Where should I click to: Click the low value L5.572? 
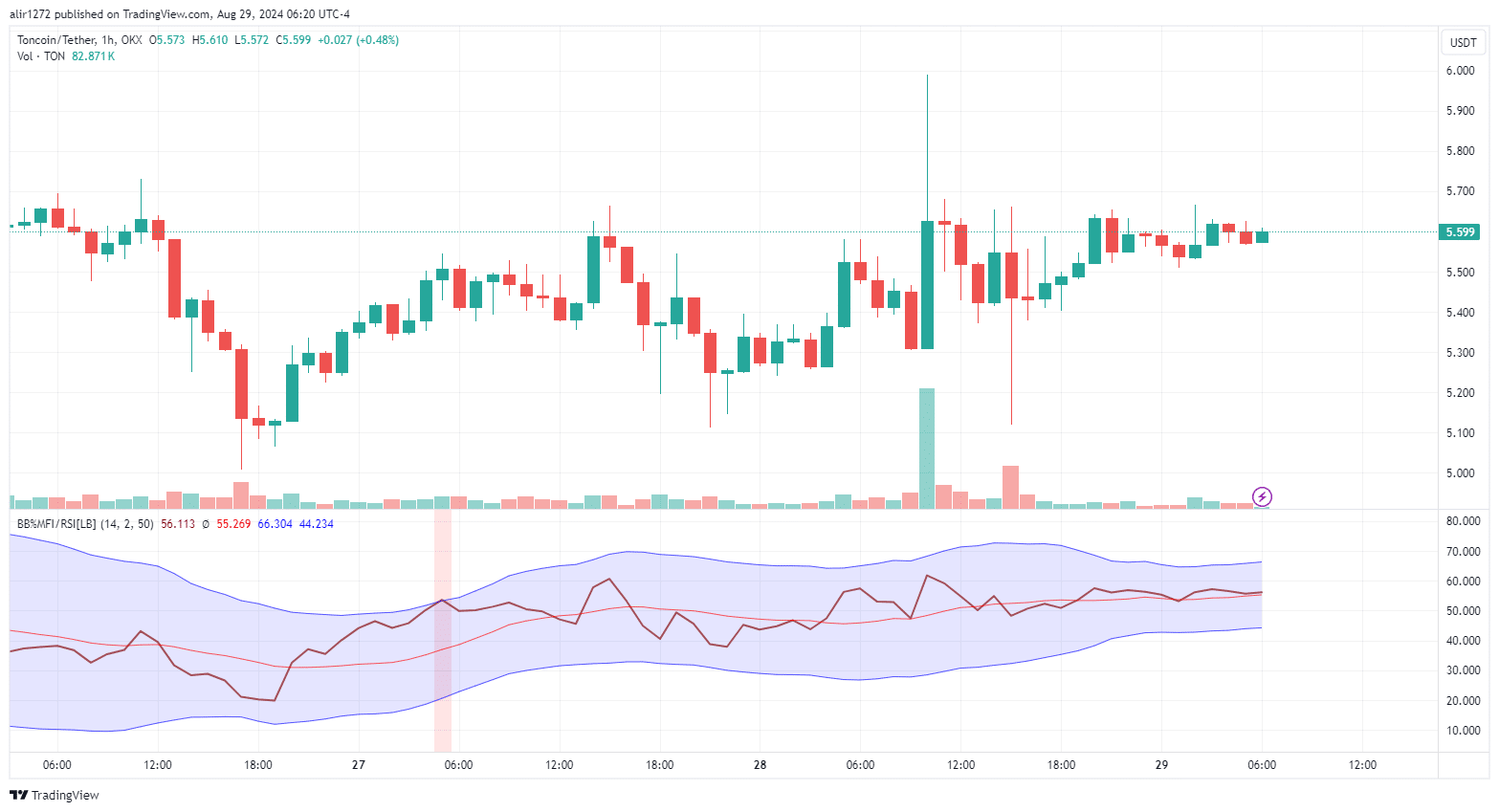pos(252,40)
